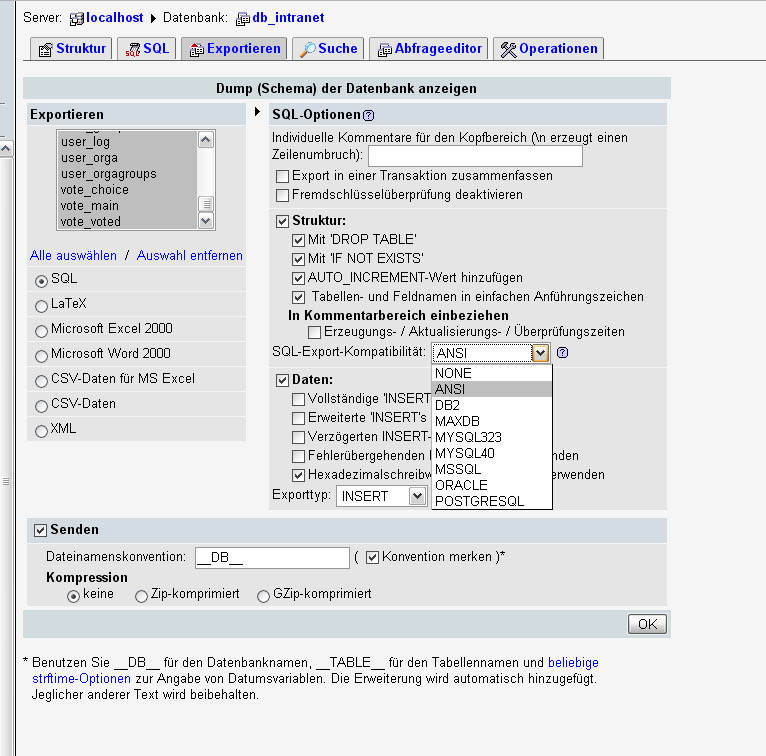Click help icon next to compatibility dropdown
766x756 pixels.
pyautogui.click(x=562, y=352)
